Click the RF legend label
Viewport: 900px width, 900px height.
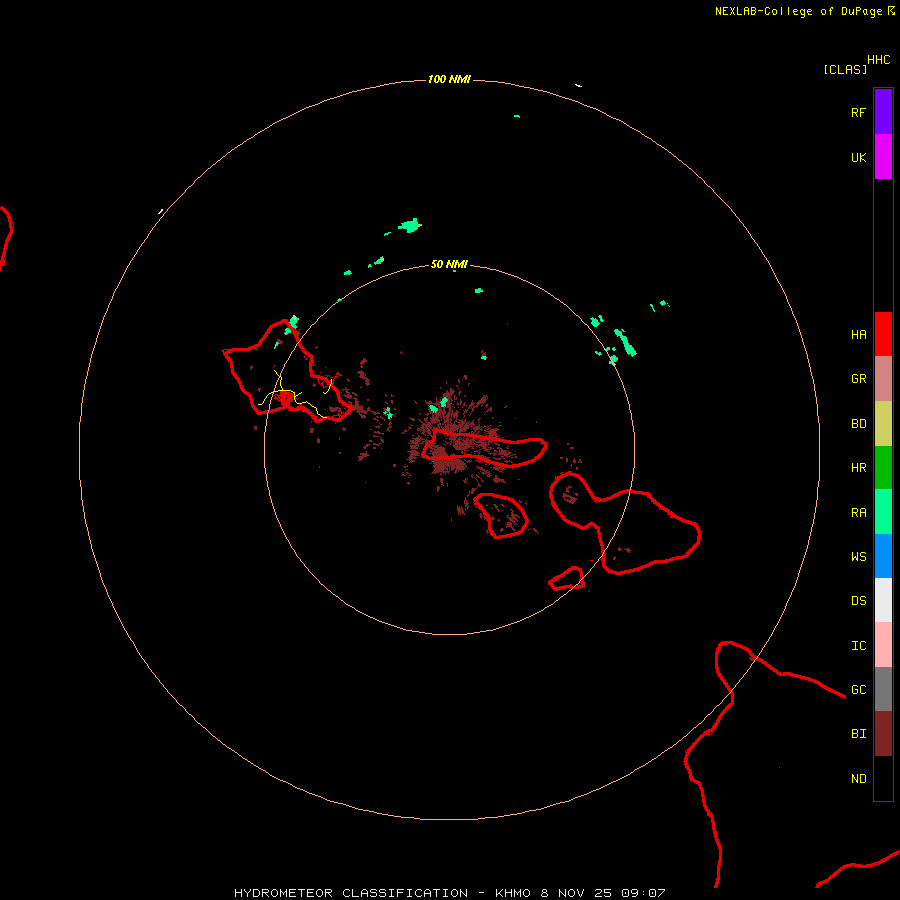pyautogui.click(x=858, y=112)
